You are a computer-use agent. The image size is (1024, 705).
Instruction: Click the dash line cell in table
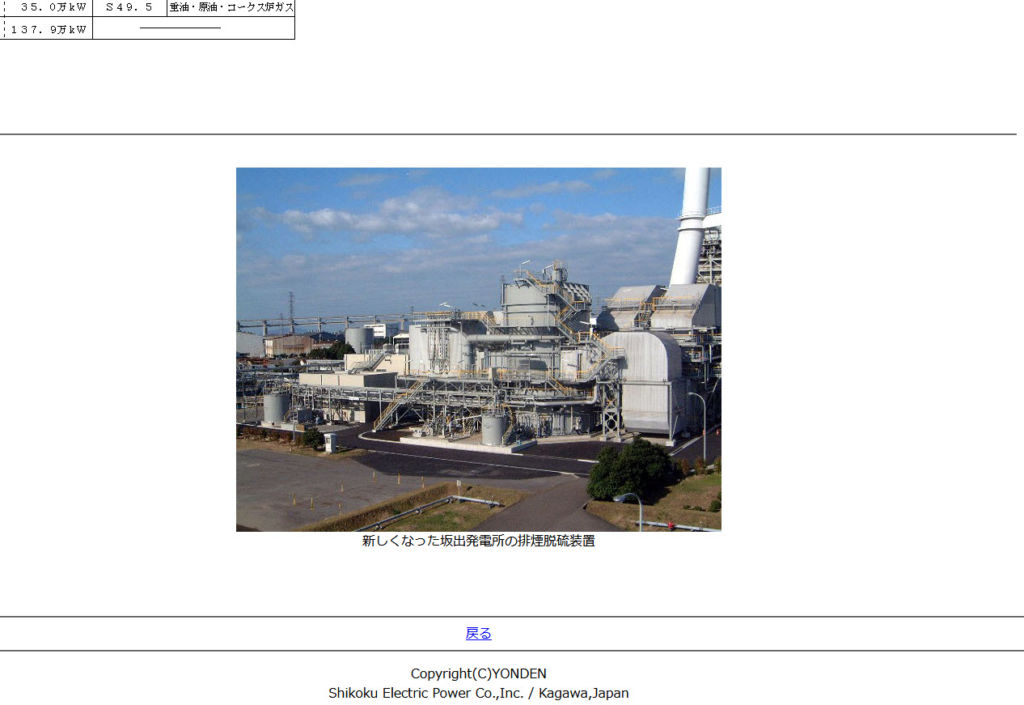[180, 29]
